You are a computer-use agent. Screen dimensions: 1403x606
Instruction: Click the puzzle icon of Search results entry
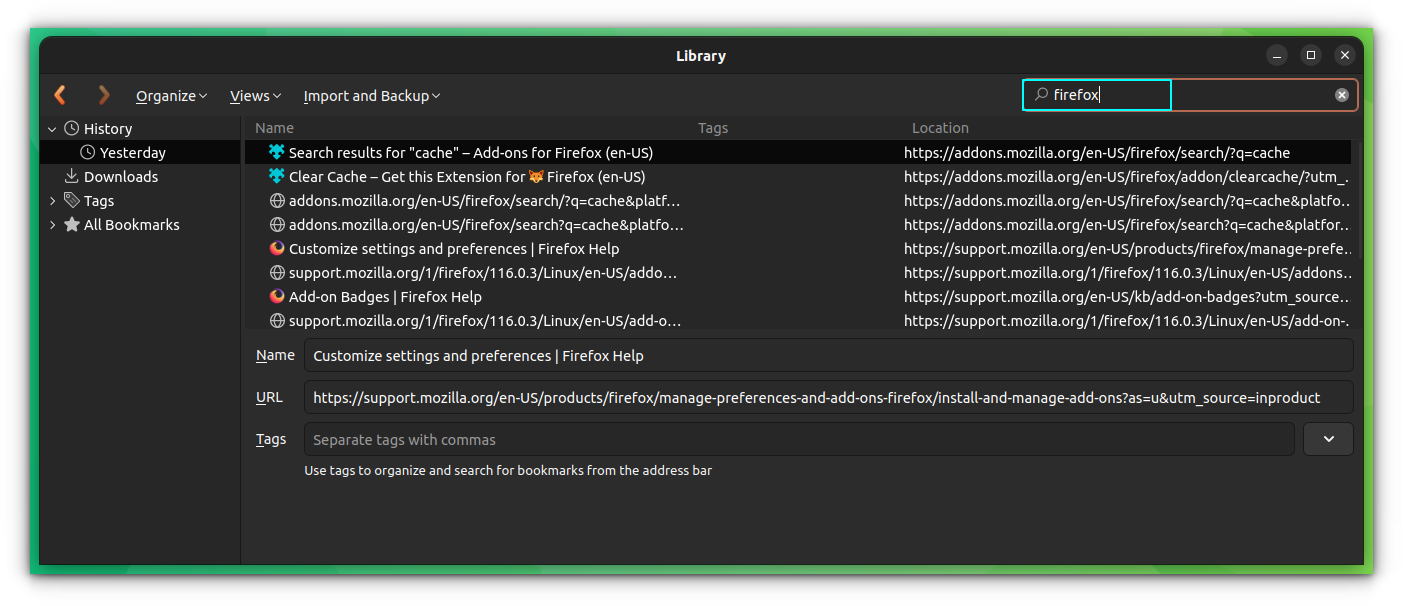(277, 152)
